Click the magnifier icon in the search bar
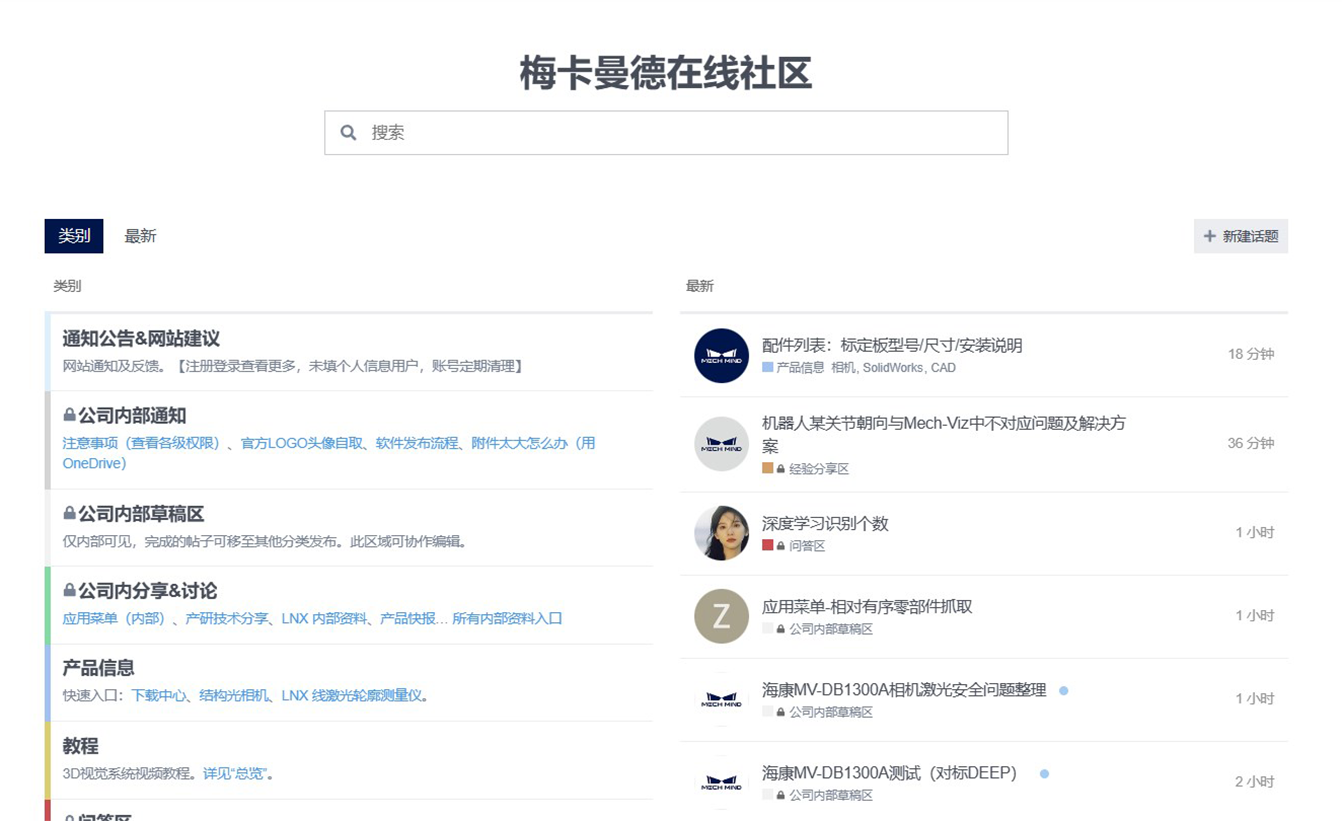This screenshot has height=821, width=1342. click(x=348, y=132)
